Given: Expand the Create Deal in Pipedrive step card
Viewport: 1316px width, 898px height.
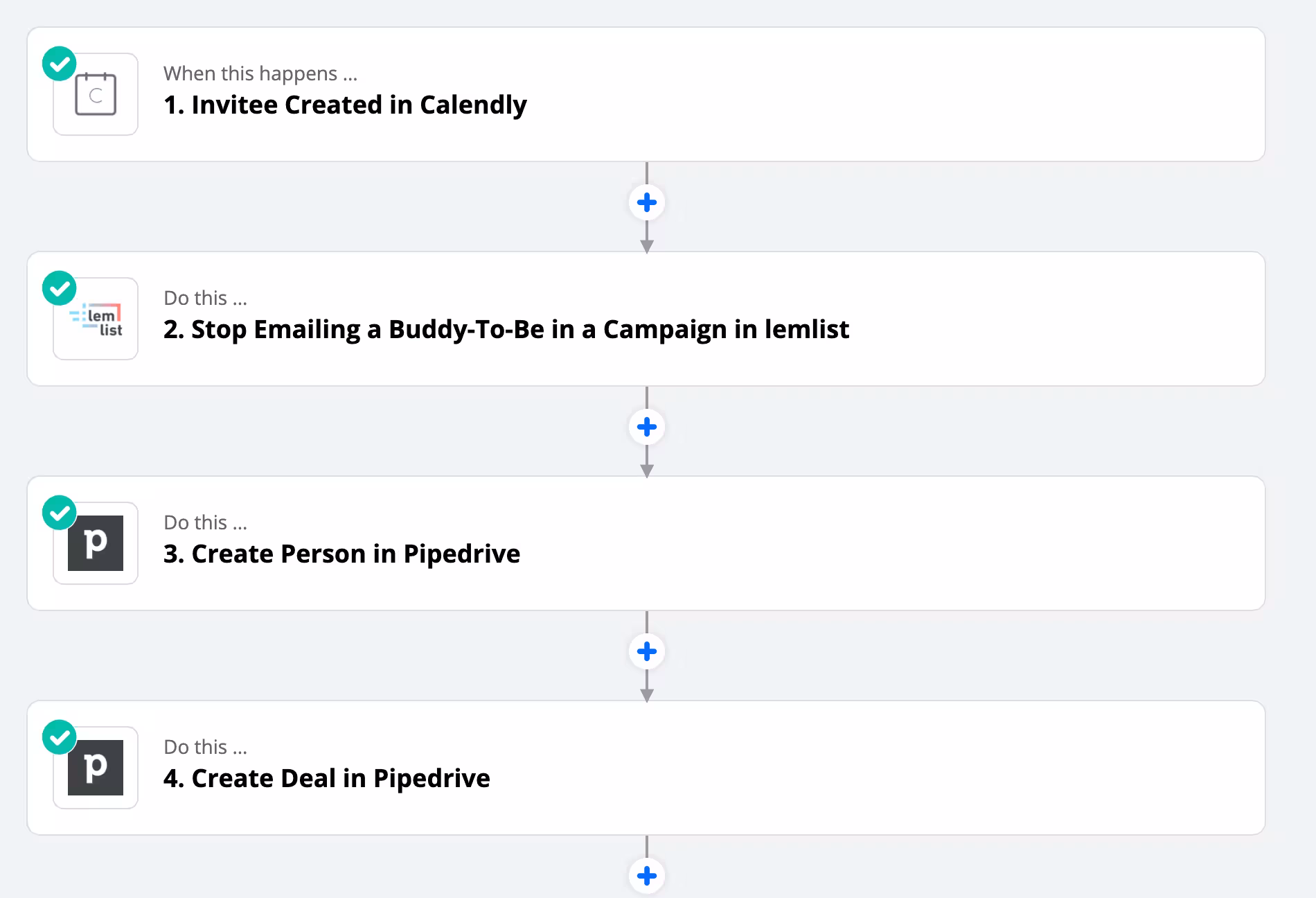Looking at the screenshot, I should pos(646,768).
